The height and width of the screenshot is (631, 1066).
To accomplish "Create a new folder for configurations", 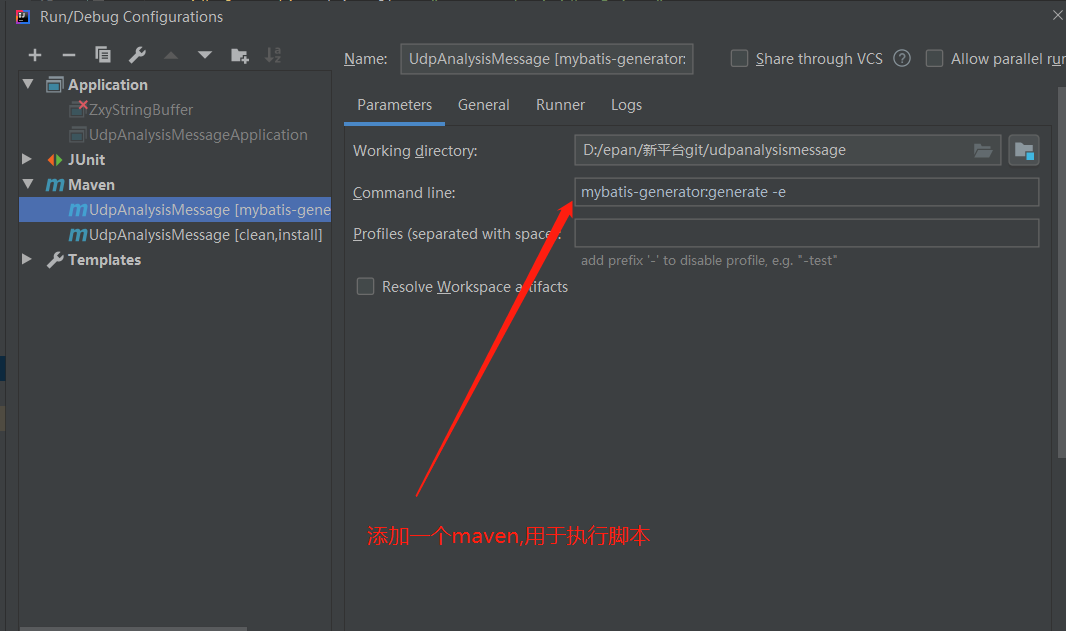I will tap(239, 55).
